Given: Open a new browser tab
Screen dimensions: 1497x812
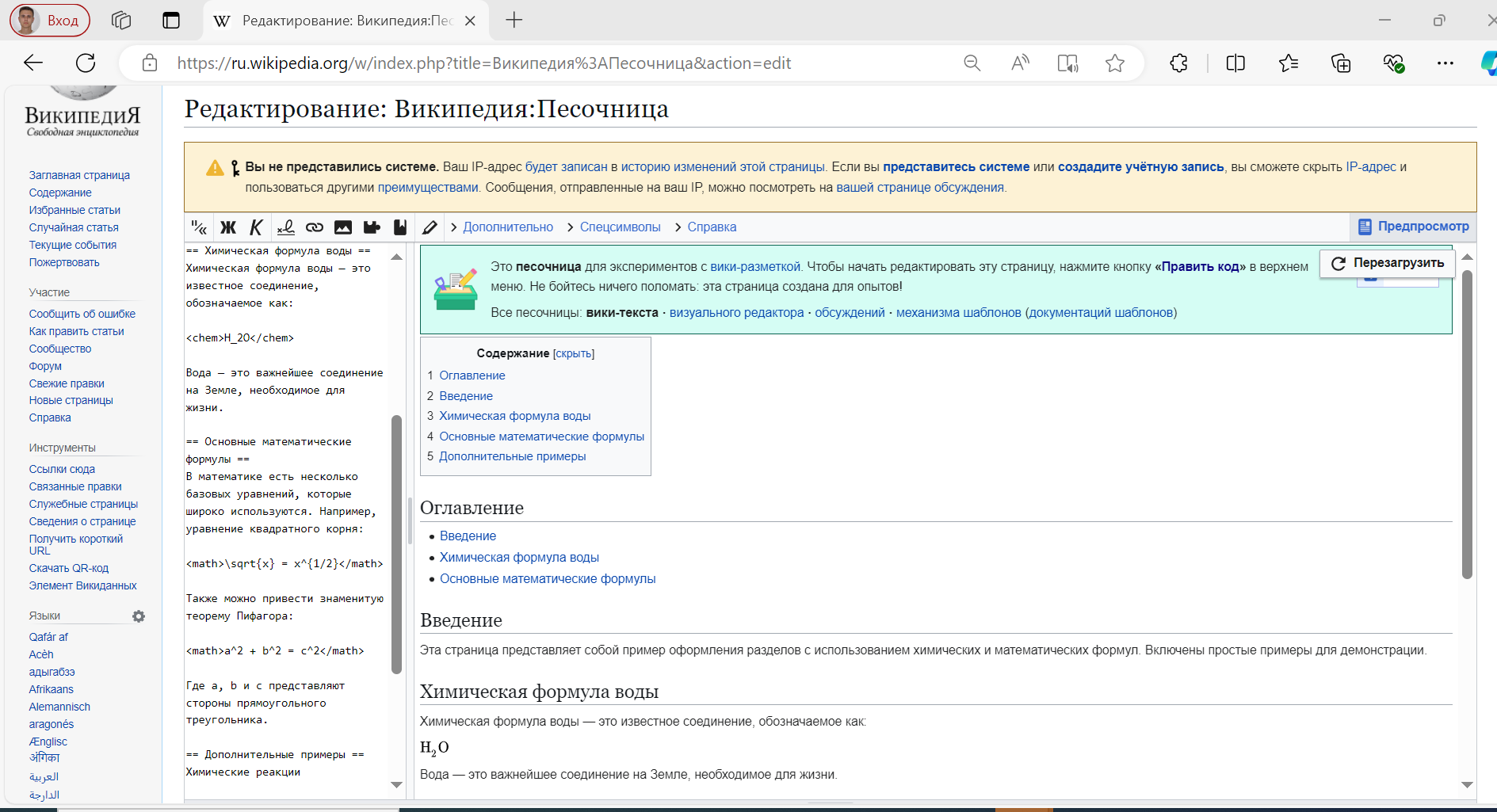Looking at the screenshot, I should coord(514,21).
